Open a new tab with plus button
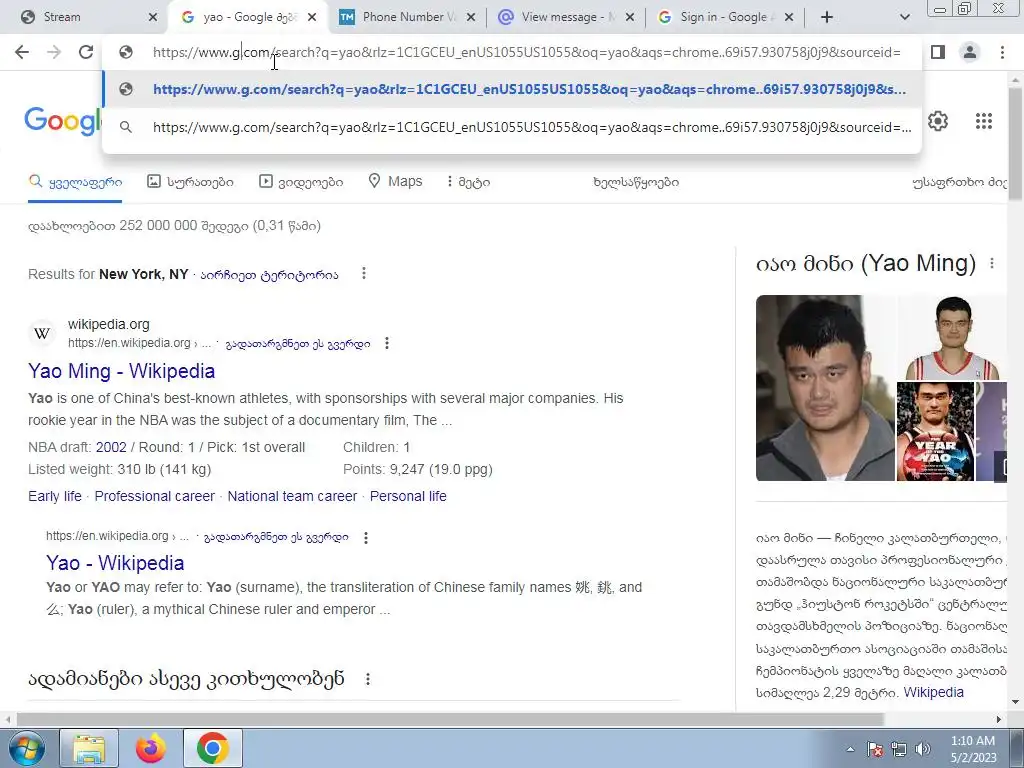1024x768 pixels. [x=827, y=17]
